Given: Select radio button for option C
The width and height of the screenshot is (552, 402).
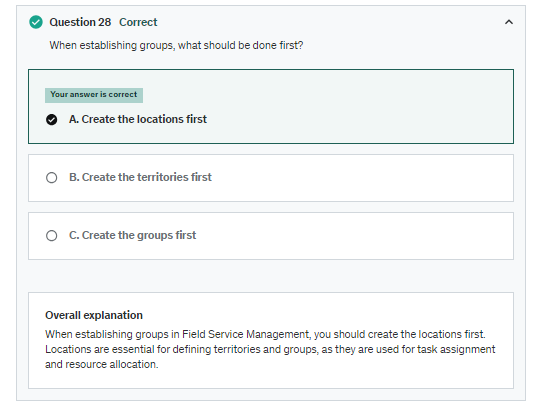Looking at the screenshot, I should (51, 235).
